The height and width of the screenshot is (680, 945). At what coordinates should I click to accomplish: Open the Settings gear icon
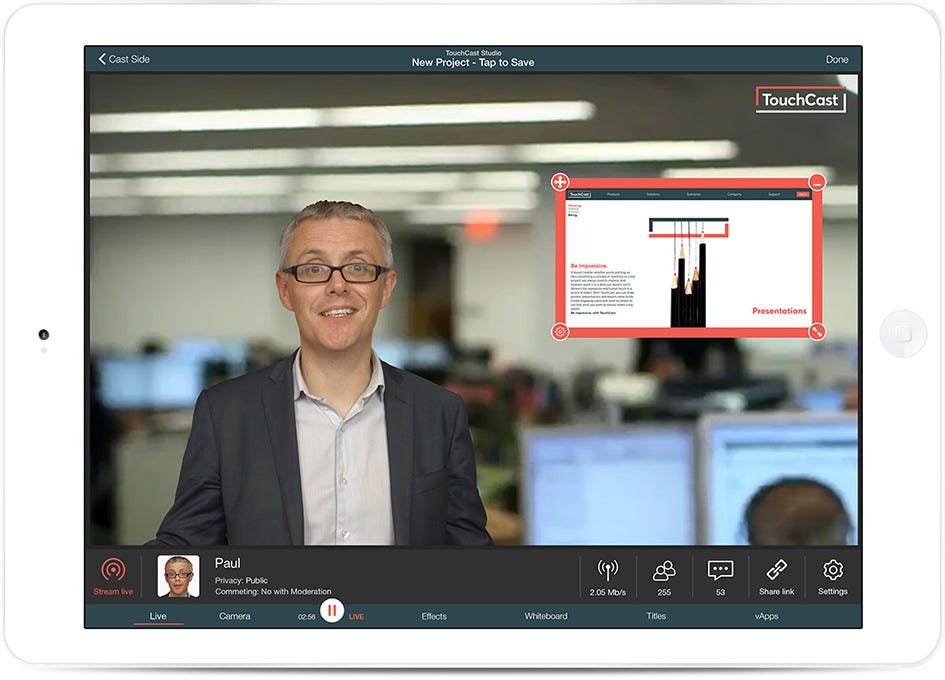click(x=833, y=569)
